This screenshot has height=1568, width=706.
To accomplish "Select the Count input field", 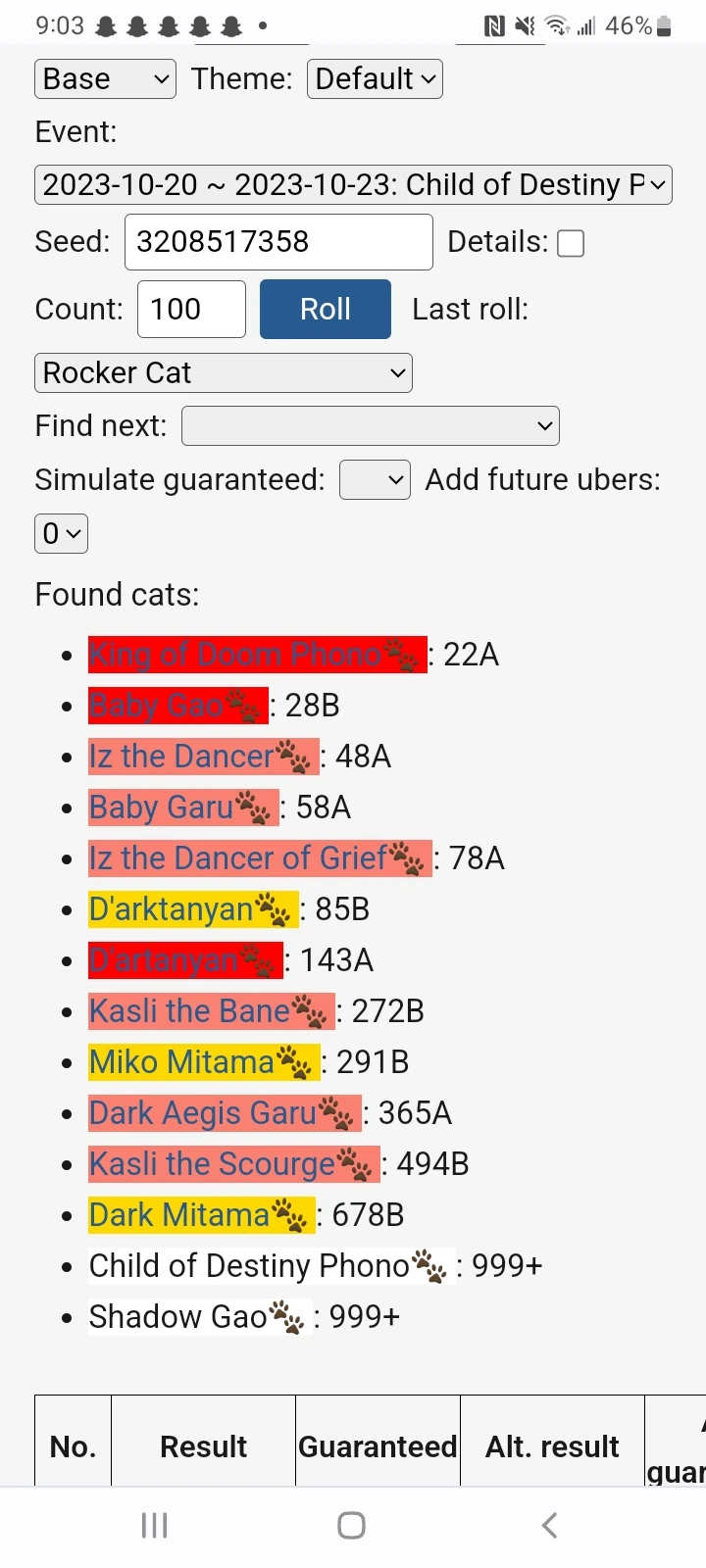I will 191,309.
